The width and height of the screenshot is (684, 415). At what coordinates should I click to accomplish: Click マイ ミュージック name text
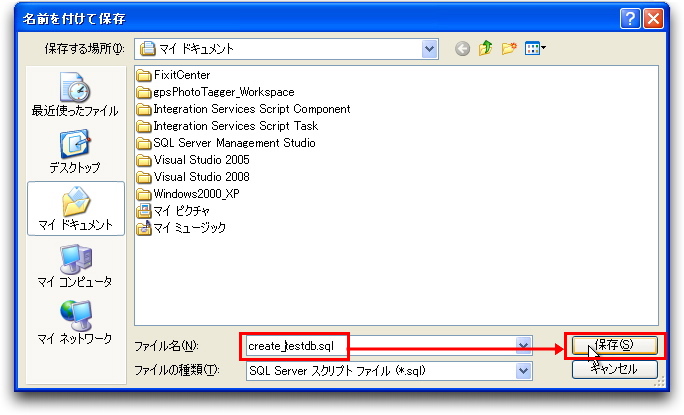coord(190,228)
